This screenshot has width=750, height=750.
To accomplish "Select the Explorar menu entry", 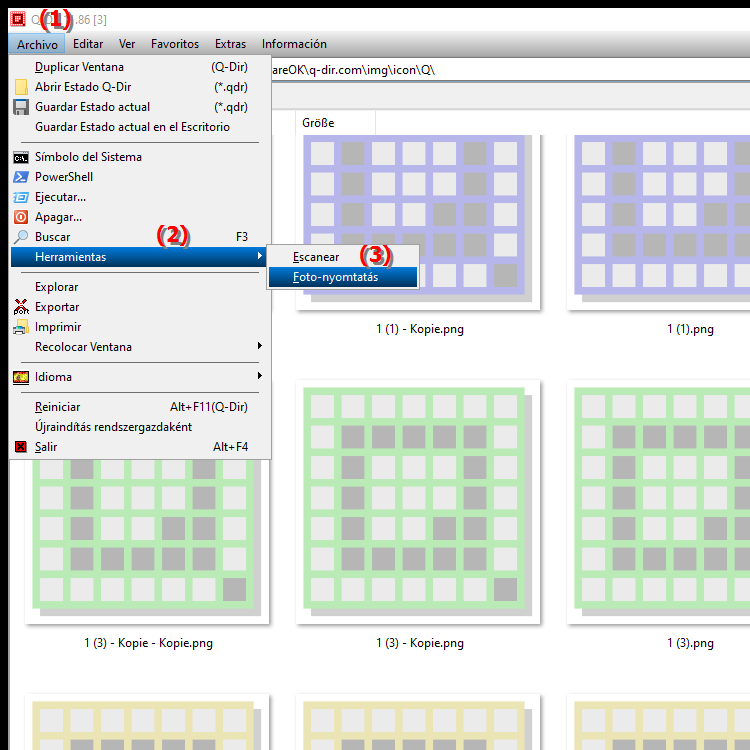I will coord(141,287).
